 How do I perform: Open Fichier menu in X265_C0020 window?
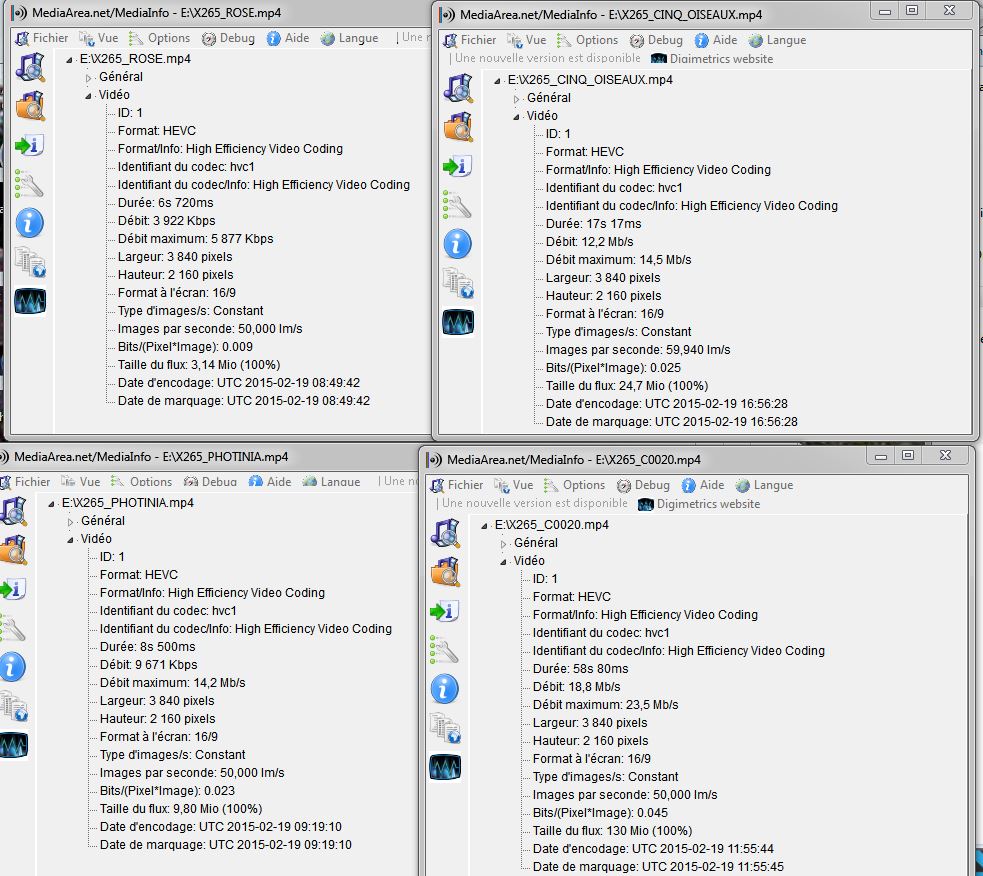457,485
